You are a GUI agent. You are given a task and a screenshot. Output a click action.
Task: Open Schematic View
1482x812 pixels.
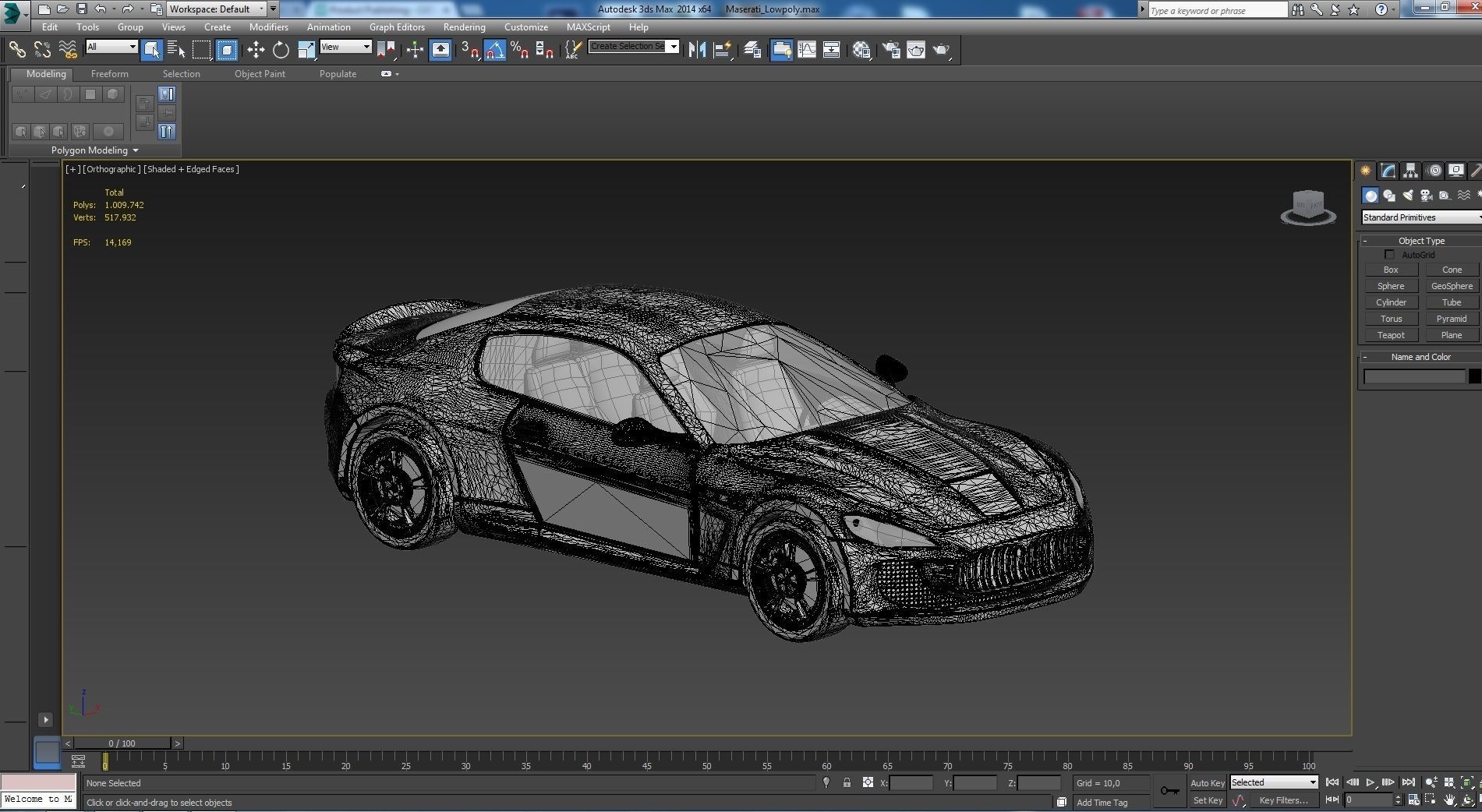[832, 50]
